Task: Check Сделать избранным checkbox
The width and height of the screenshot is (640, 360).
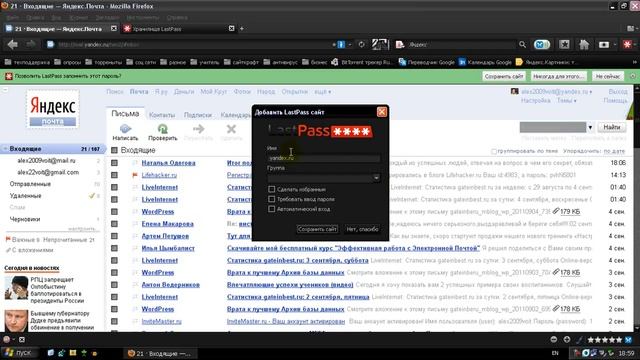Action: click(x=271, y=189)
